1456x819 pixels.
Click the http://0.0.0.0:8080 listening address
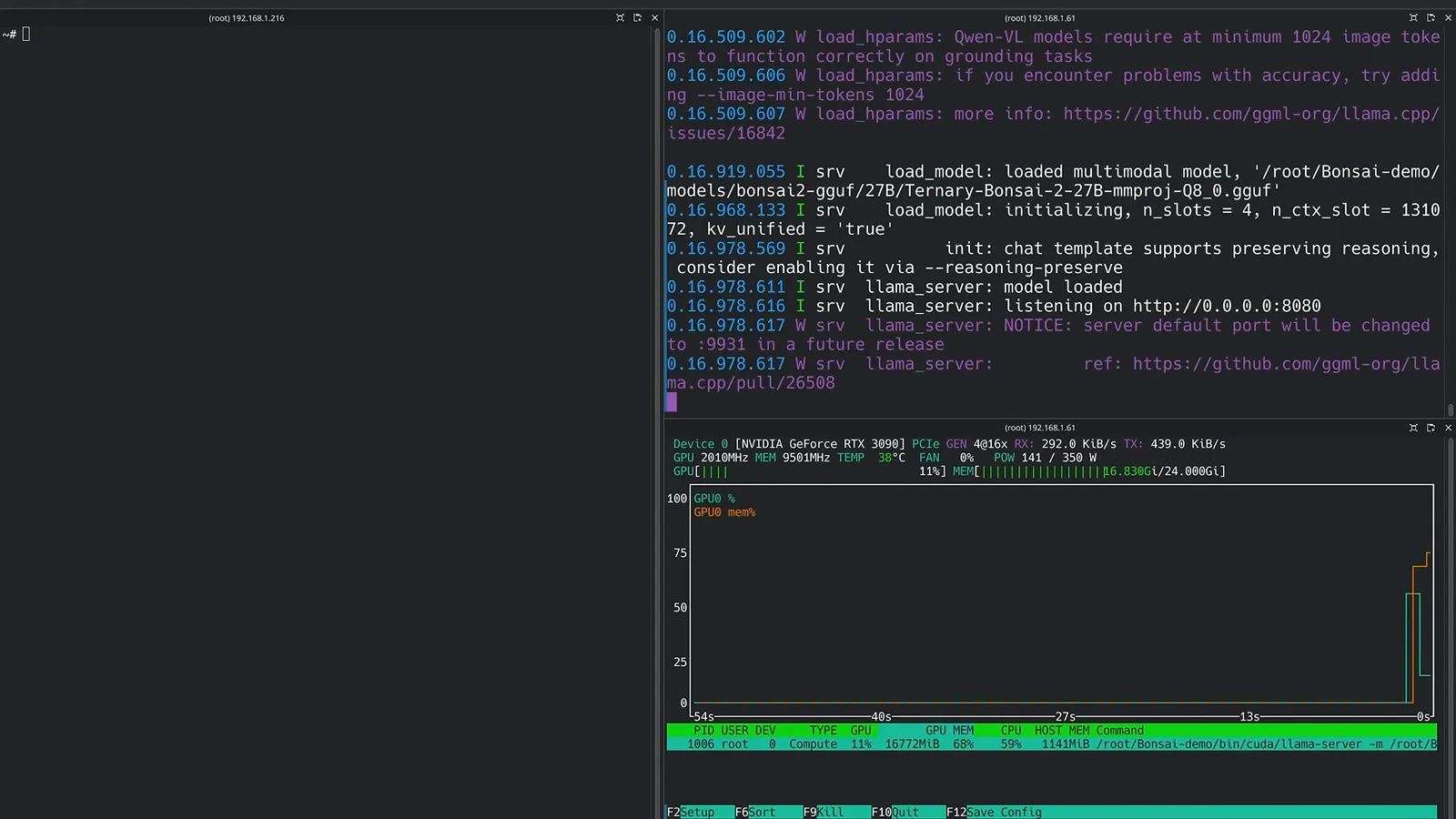[x=1227, y=307]
